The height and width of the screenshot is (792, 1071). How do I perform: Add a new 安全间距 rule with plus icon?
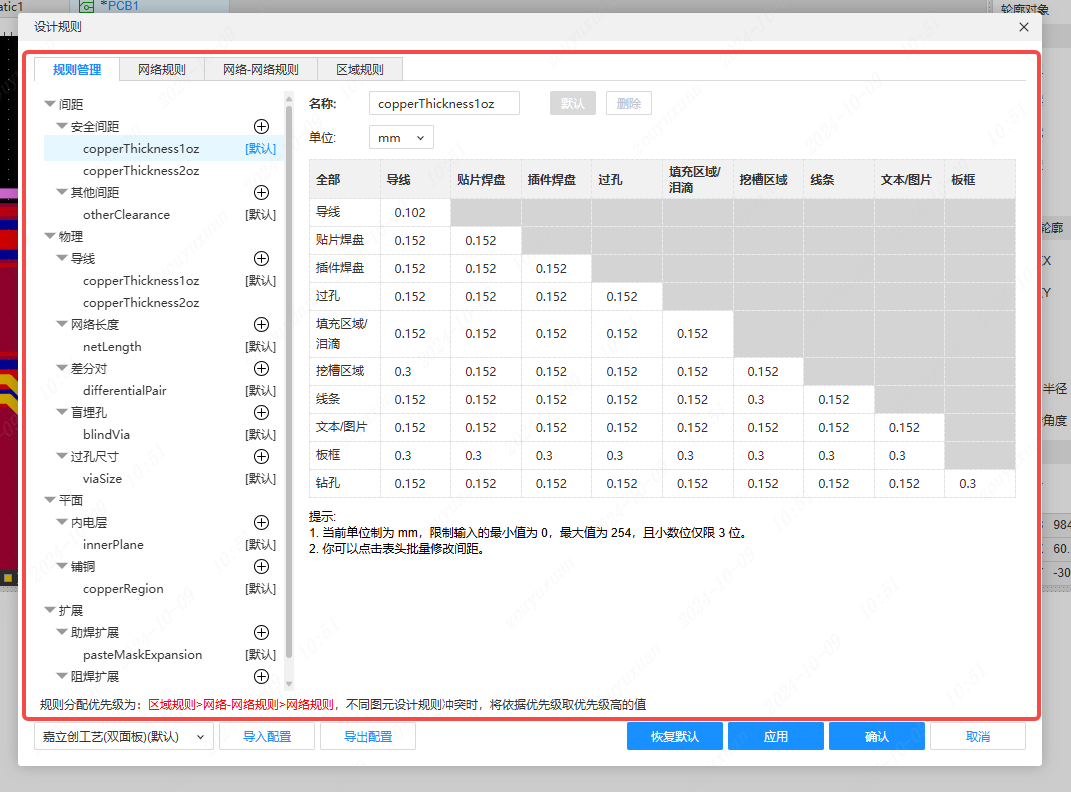click(261, 126)
